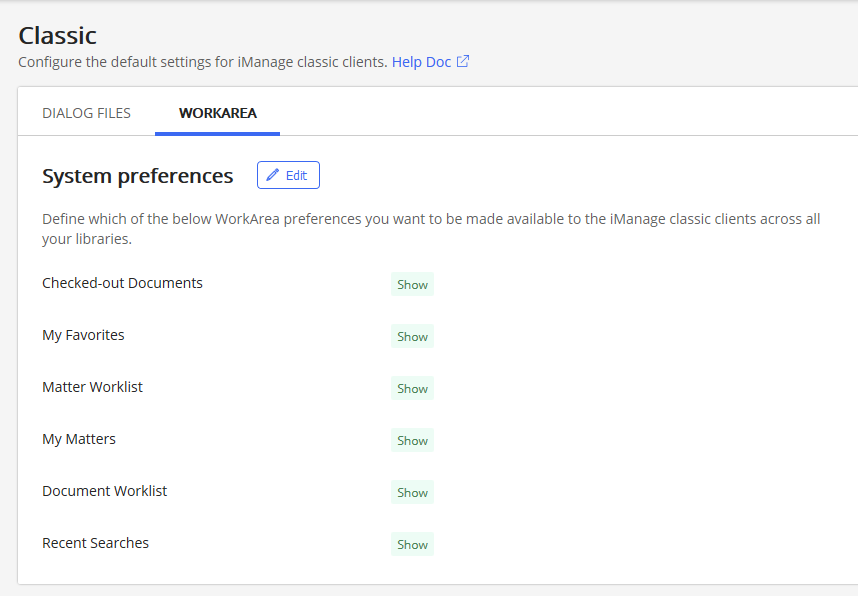Select the Workarea tab
This screenshot has height=596, width=858.
point(217,113)
